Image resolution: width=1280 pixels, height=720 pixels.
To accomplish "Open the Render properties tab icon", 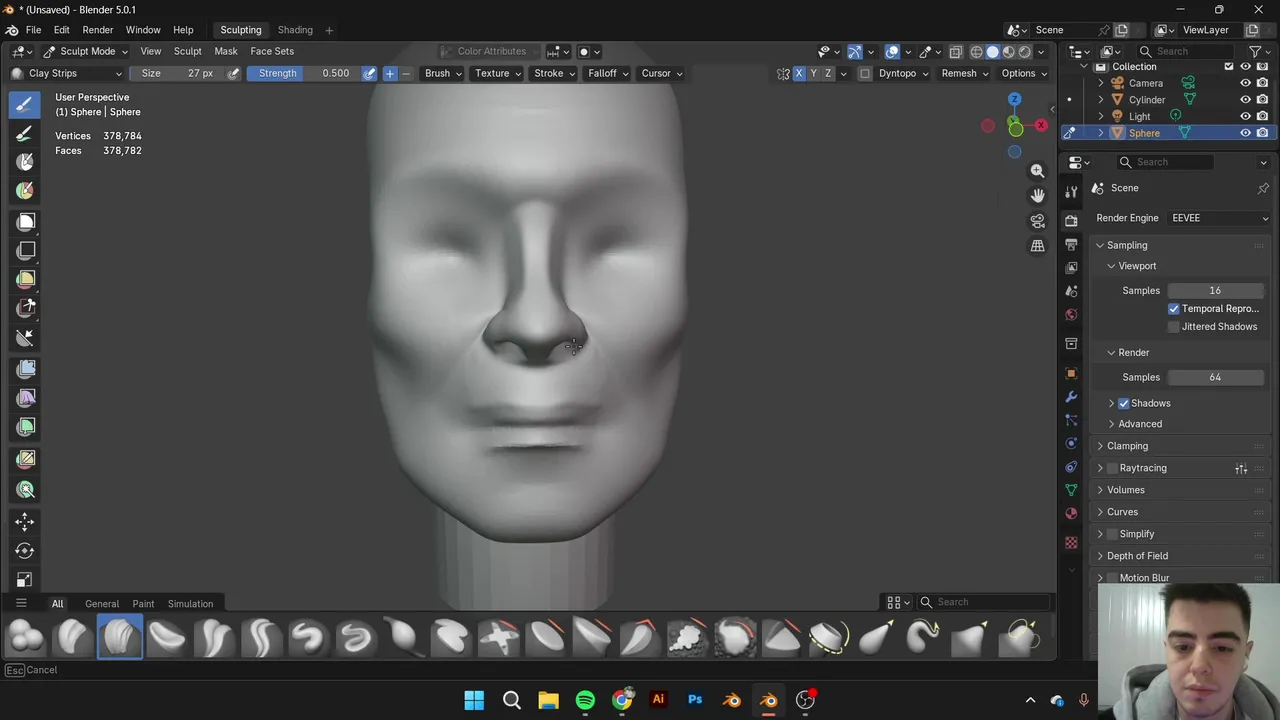I will coord(1071,220).
